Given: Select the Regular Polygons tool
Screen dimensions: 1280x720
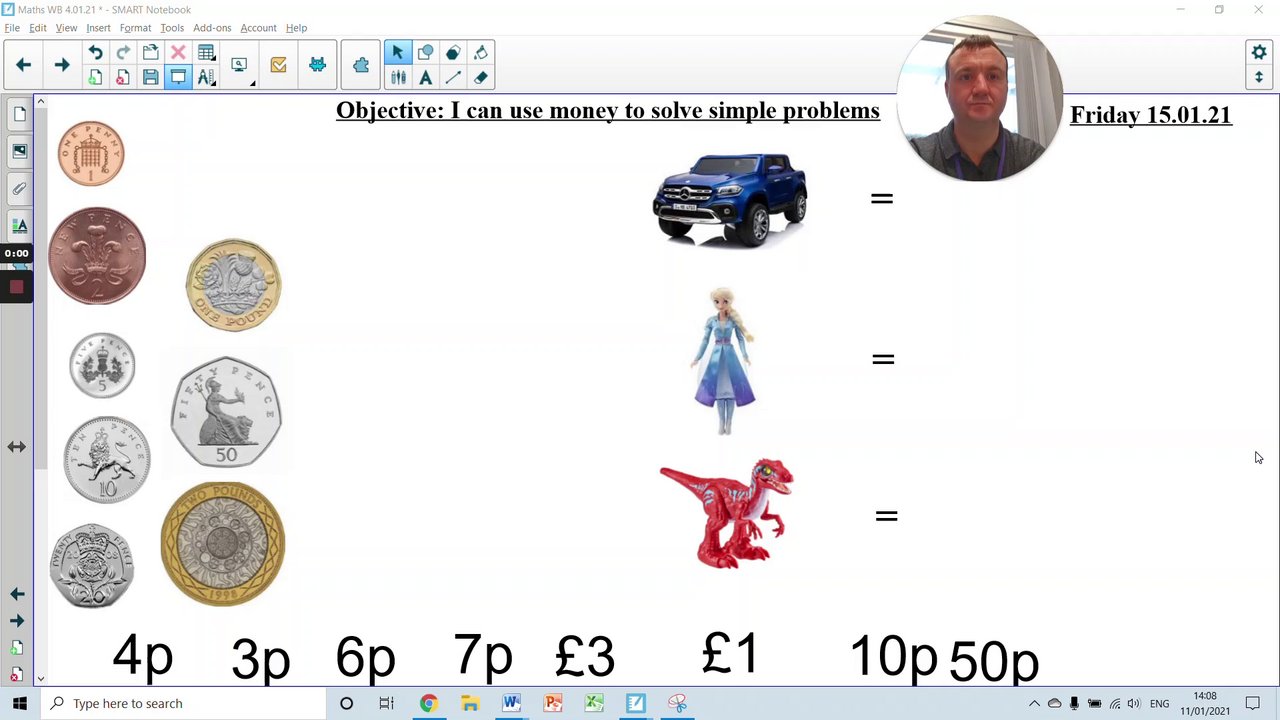Looking at the screenshot, I should (x=453, y=53).
